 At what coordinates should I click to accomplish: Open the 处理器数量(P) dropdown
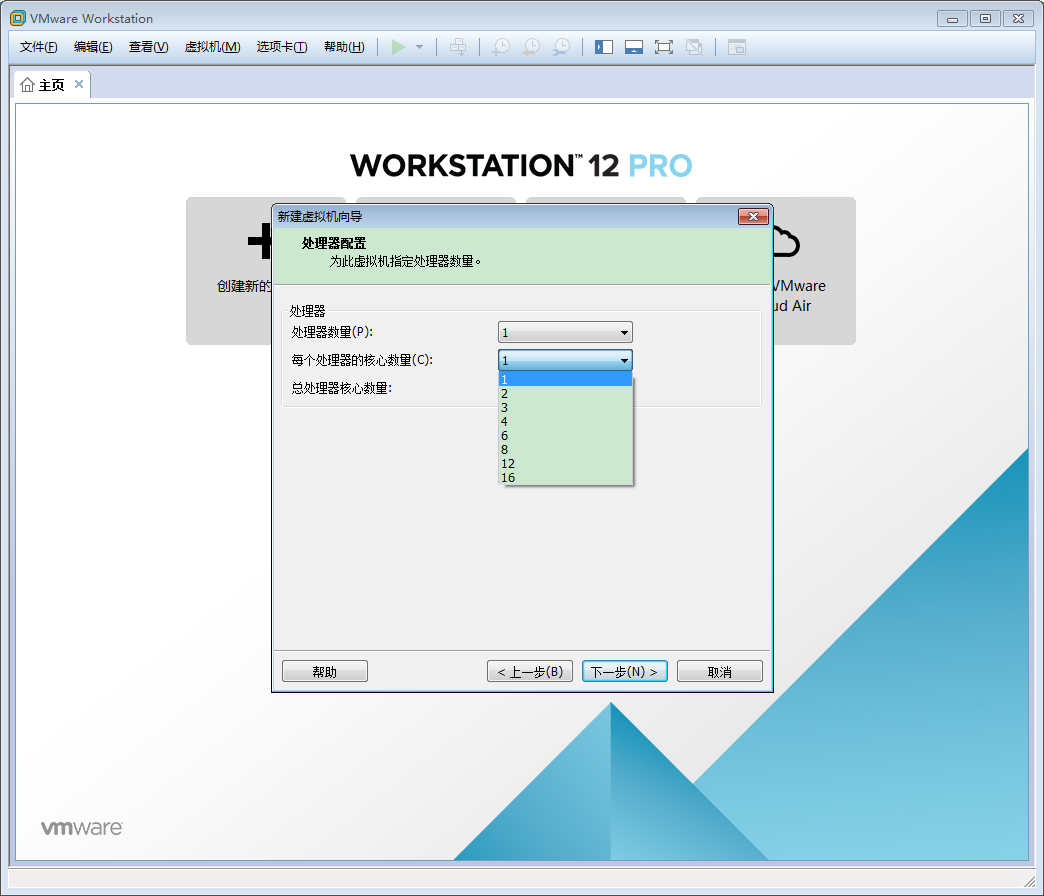click(622, 332)
